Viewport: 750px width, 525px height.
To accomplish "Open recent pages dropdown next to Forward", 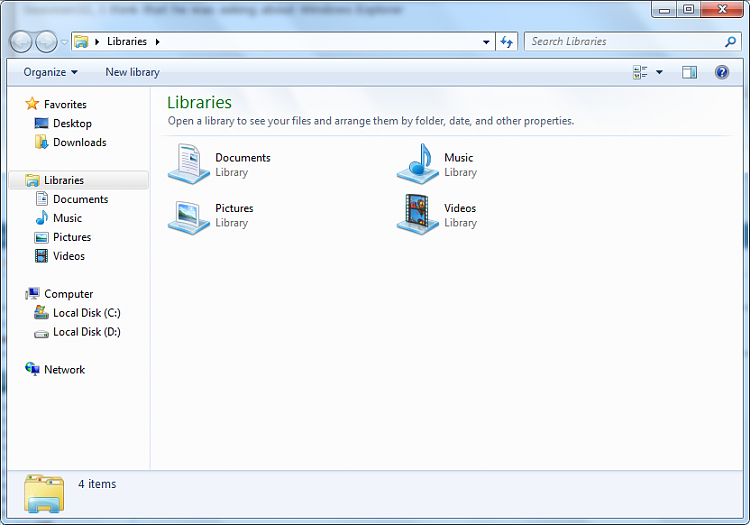I will coord(64,42).
